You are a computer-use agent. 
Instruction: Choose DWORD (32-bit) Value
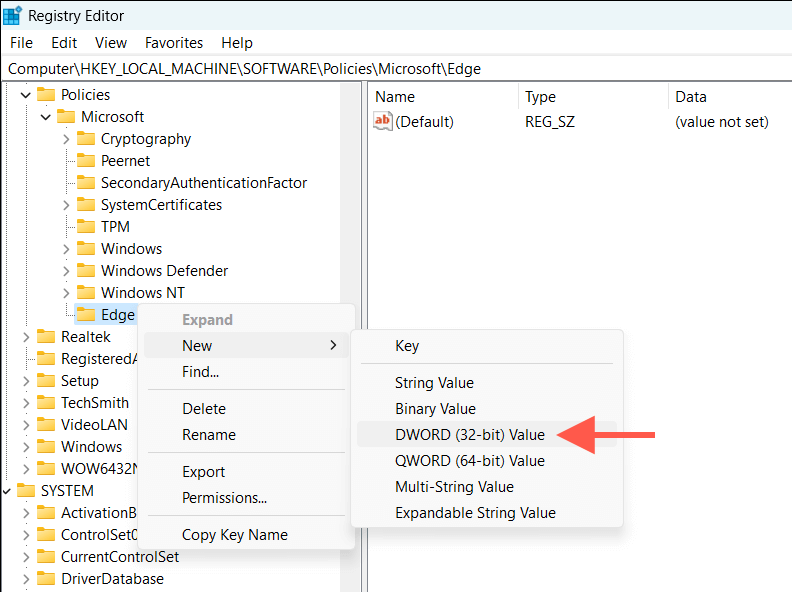point(469,435)
